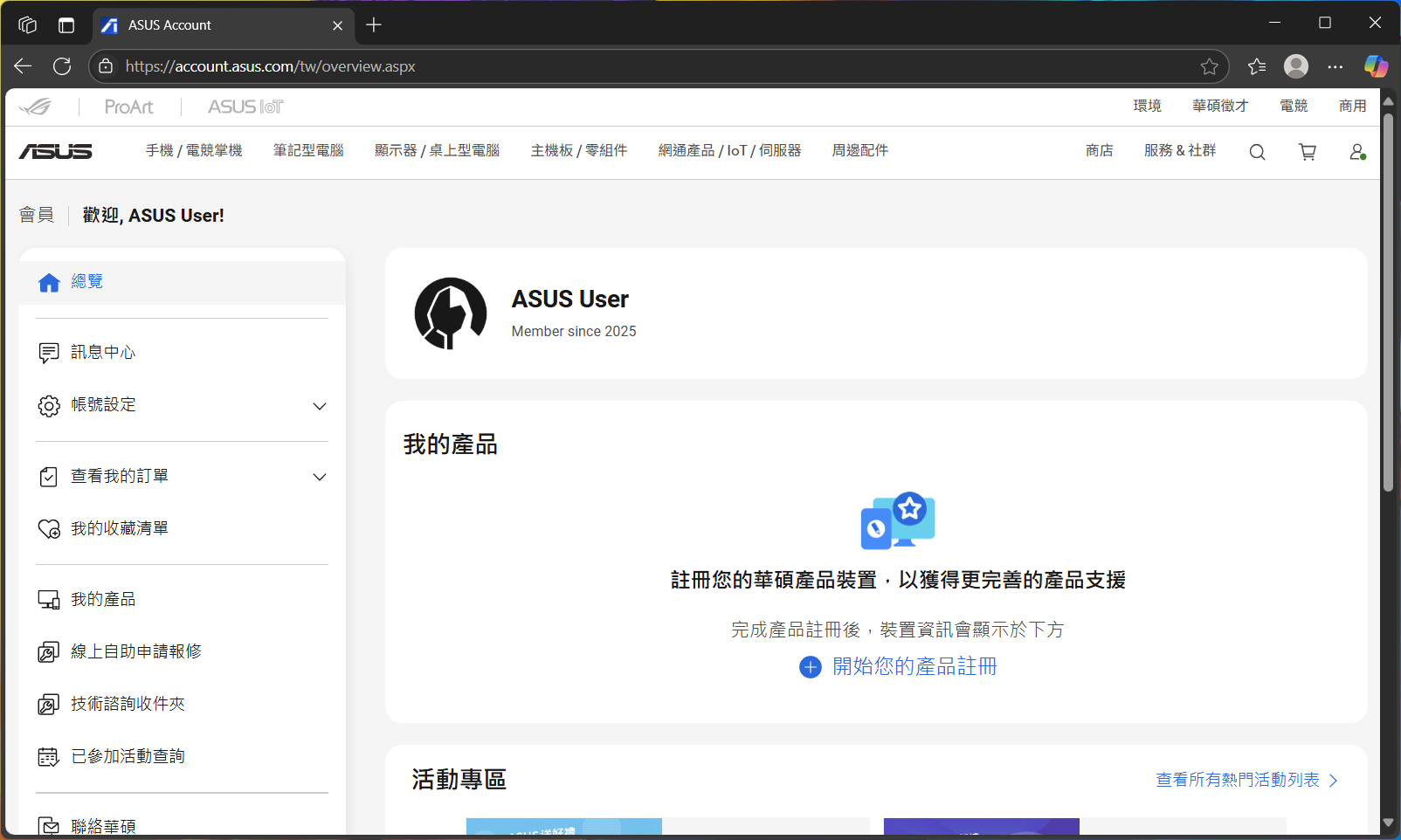
Task: Click the workspaces icon in title bar
Action: pos(27,25)
